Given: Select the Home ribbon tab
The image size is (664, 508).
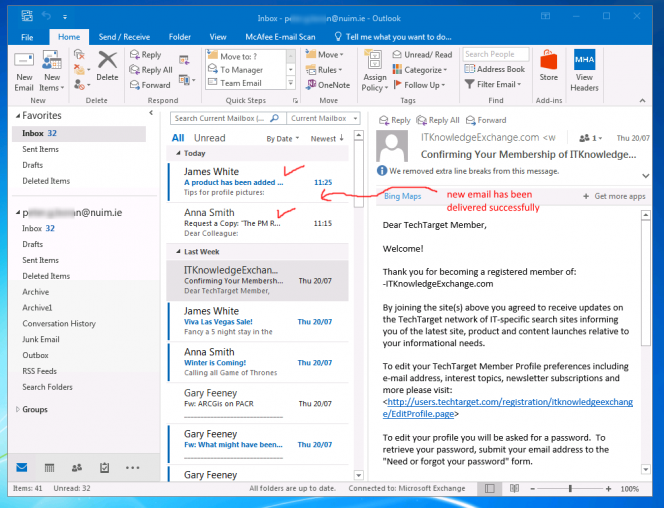Looking at the screenshot, I should tap(69, 37).
